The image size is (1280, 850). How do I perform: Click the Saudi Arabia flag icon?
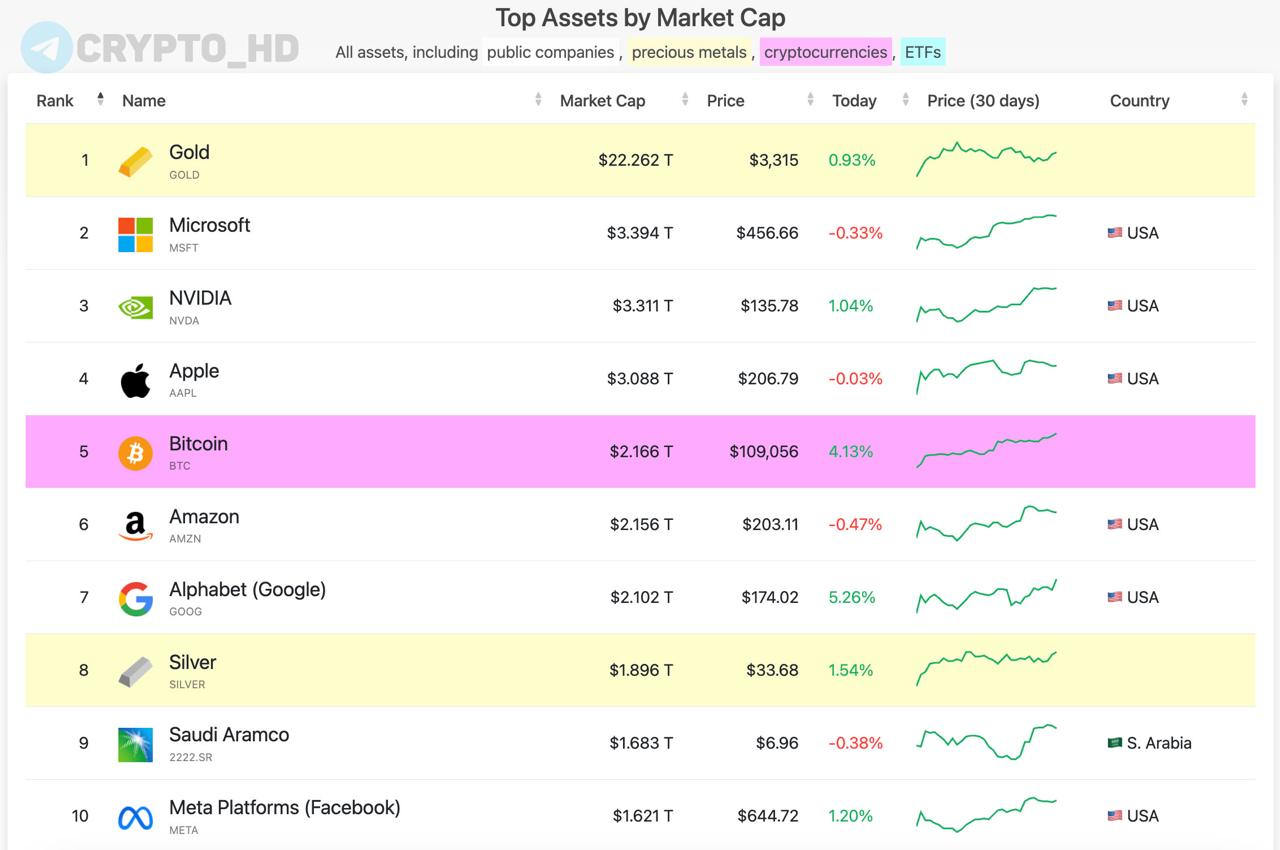(1115, 743)
